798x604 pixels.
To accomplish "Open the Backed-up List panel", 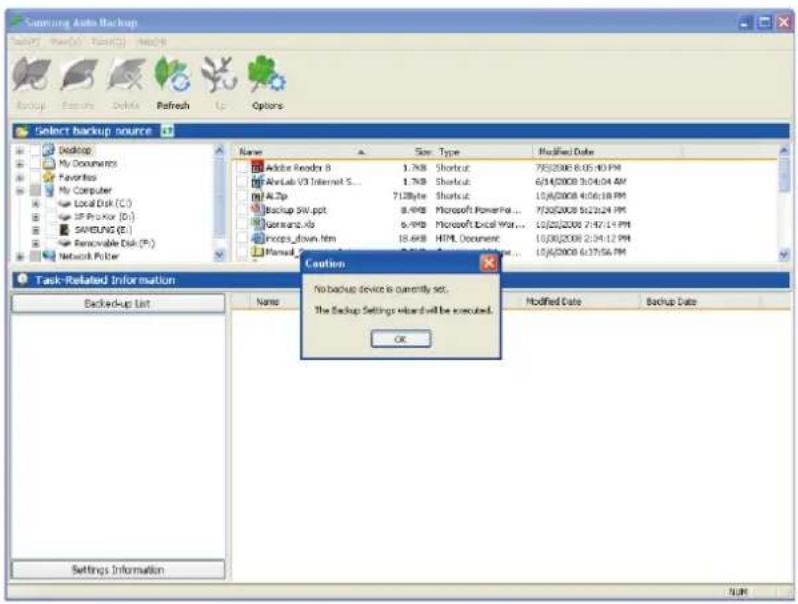I will coord(118,303).
